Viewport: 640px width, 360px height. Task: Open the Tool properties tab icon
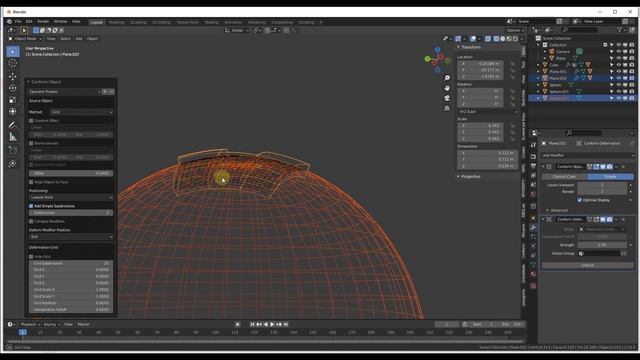point(533,145)
